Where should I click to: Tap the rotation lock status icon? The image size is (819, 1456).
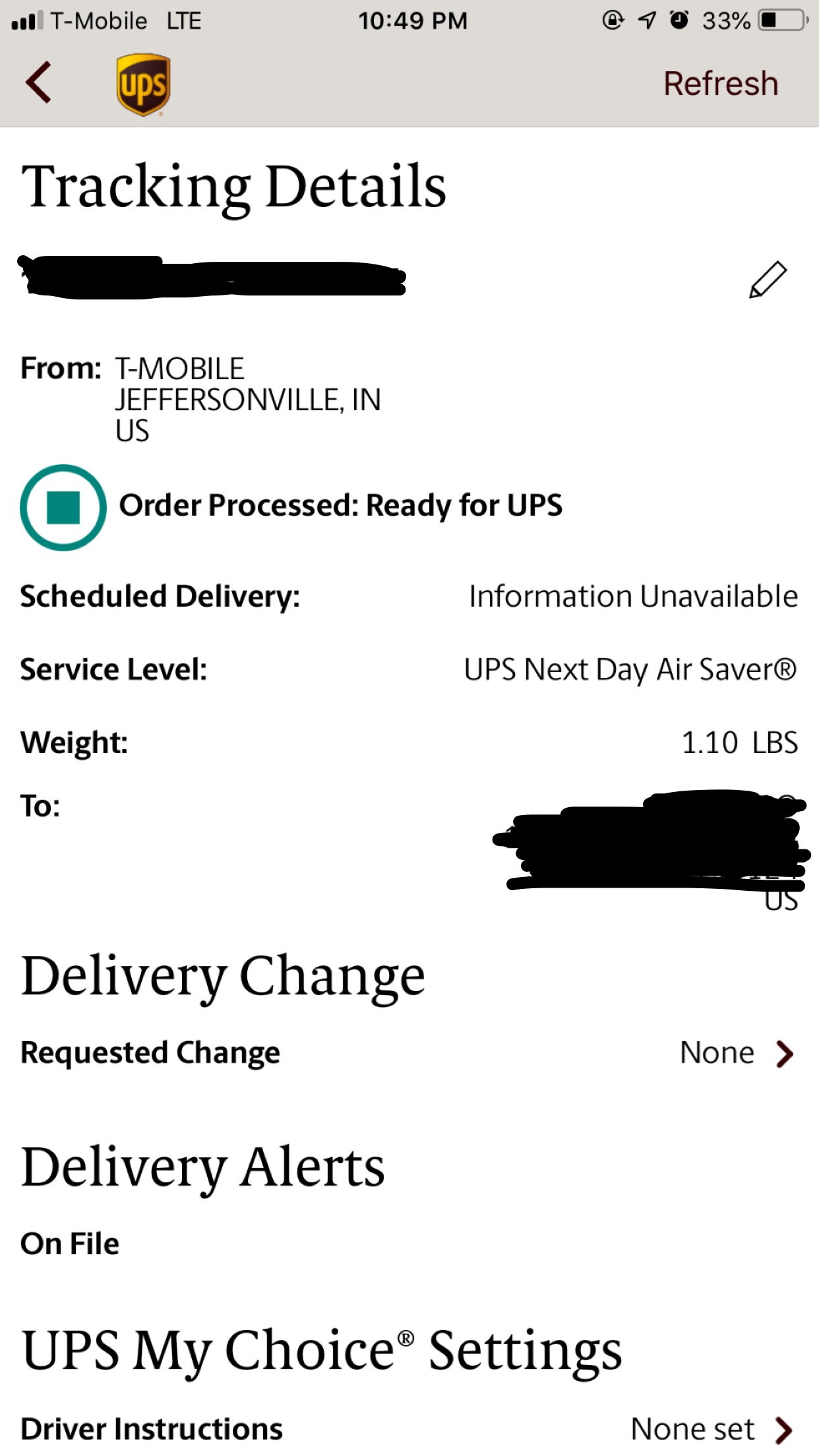pyautogui.click(x=613, y=20)
